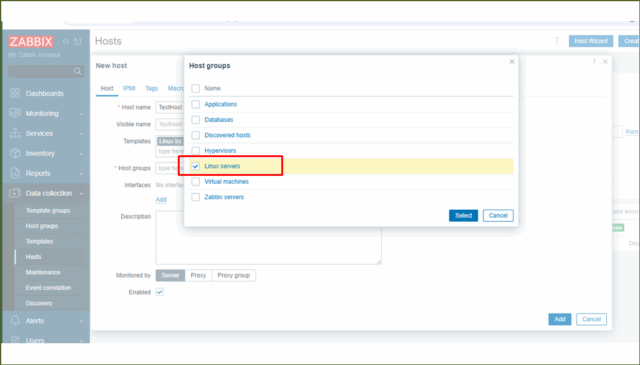Open the Virtual machines link

click(227, 181)
